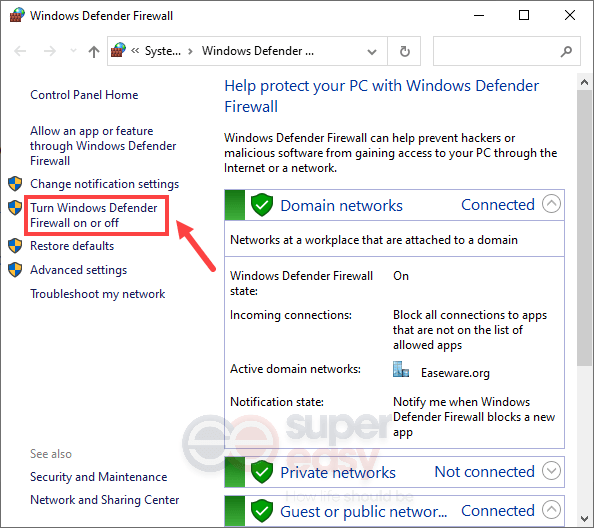The image size is (594, 528).
Task: Open Change notification settings
Action: (105, 184)
